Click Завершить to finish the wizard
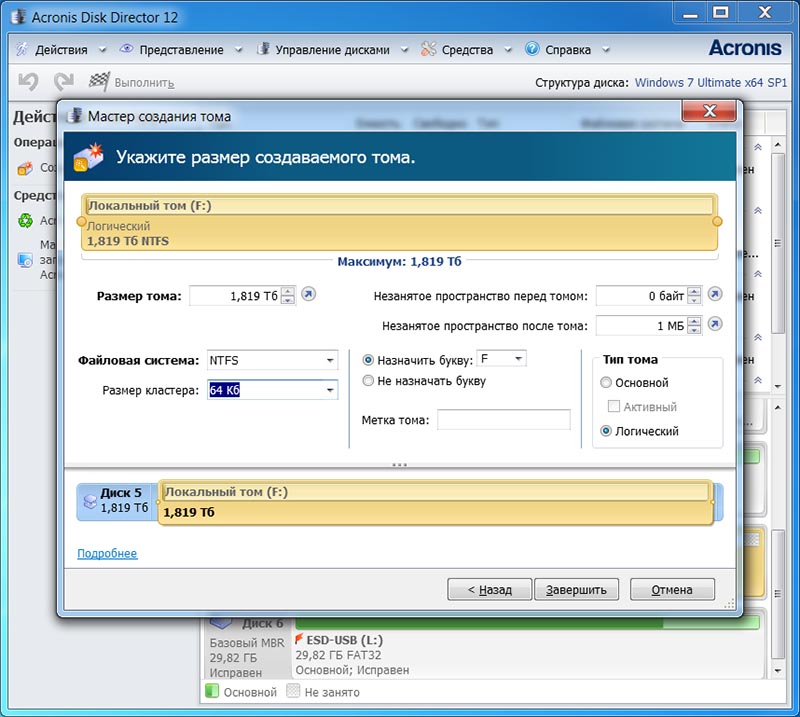 [x=576, y=589]
